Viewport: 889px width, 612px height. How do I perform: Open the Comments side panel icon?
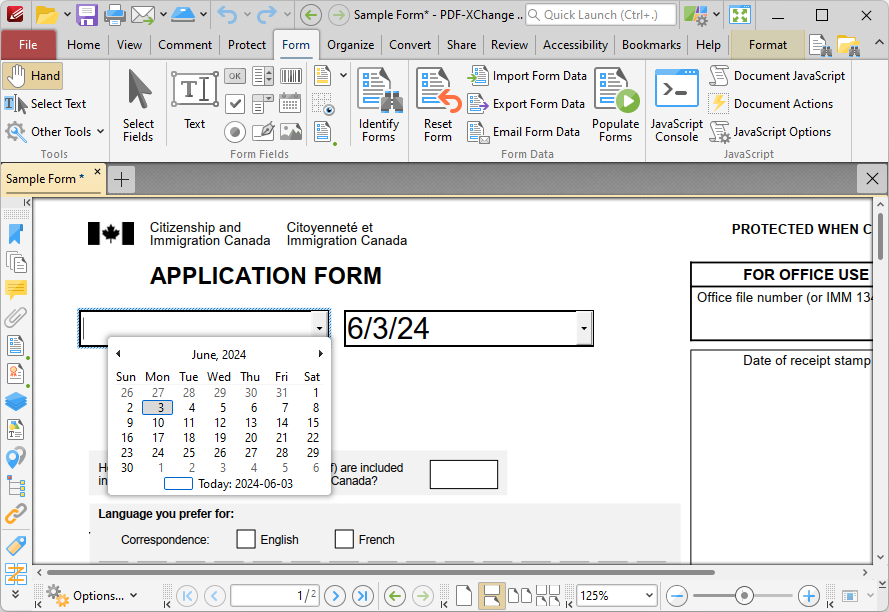[15, 290]
